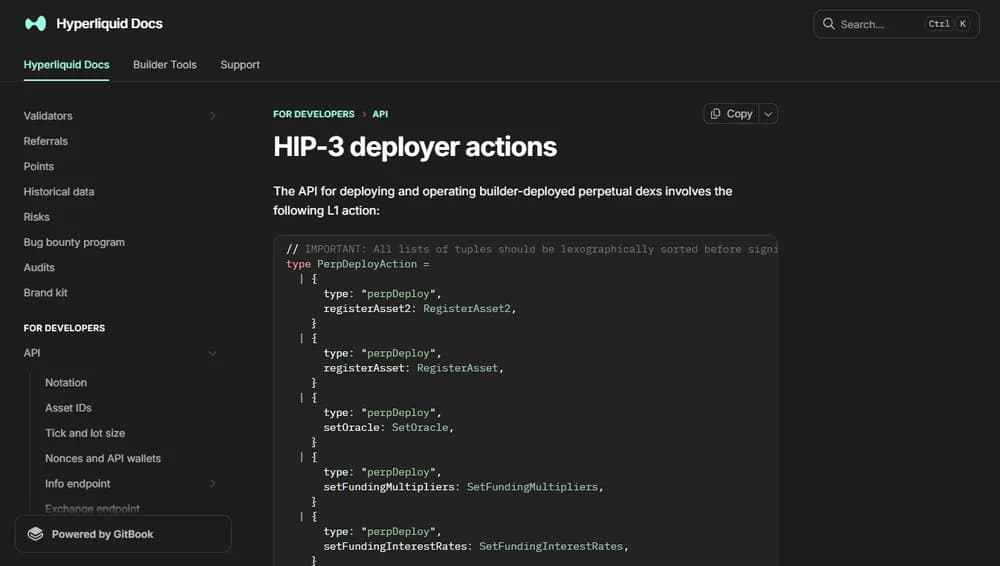Click the Ctrl K shortcut badge
Viewport: 1000px width, 566px height.
949,24
